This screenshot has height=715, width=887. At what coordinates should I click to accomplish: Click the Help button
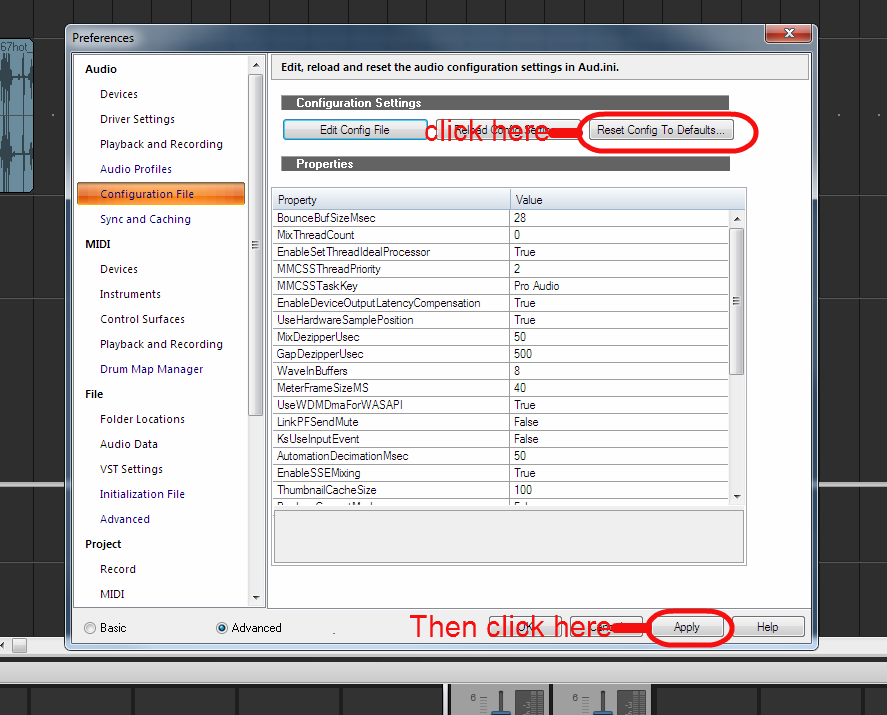(x=767, y=627)
